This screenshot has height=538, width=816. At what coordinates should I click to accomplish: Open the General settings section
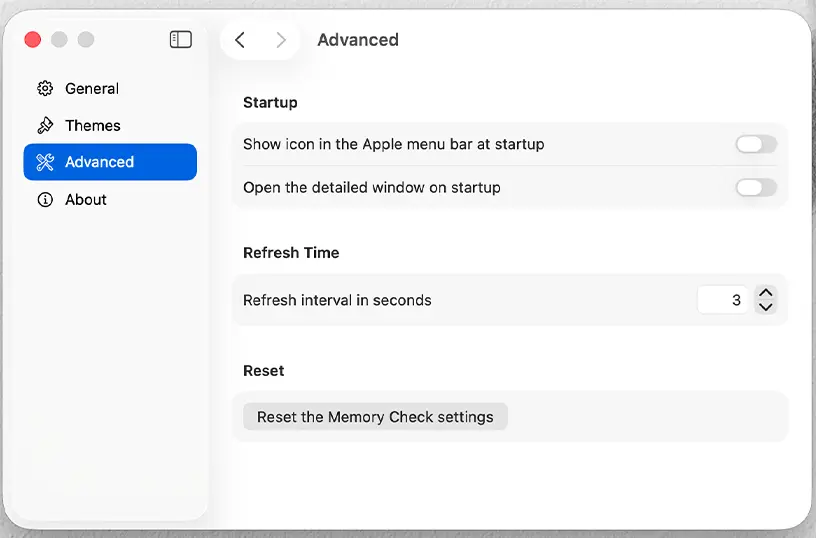92,89
